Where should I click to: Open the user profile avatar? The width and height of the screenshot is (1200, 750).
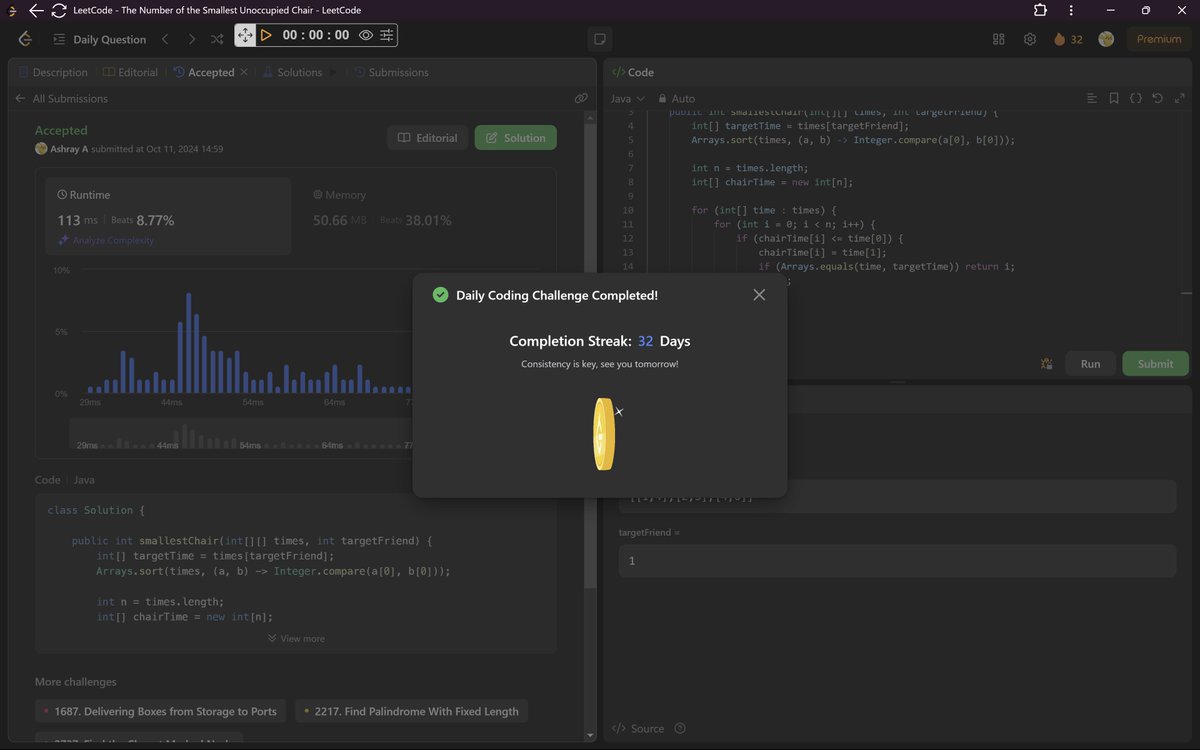point(1106,39)
